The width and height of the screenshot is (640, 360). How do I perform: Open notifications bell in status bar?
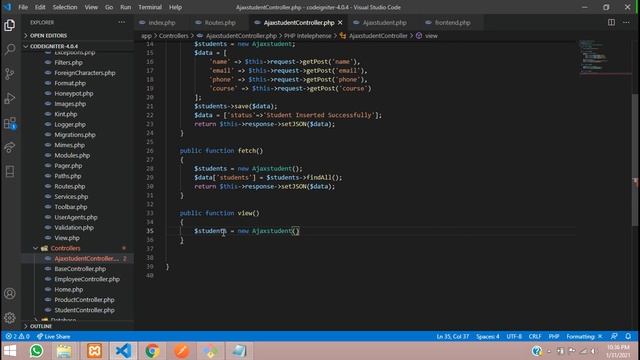(628, 336)
